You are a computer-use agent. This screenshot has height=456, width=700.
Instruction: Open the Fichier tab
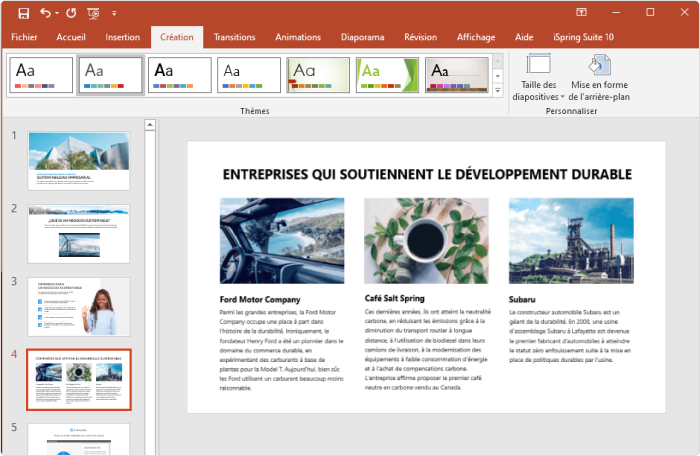tap(24, 37)
